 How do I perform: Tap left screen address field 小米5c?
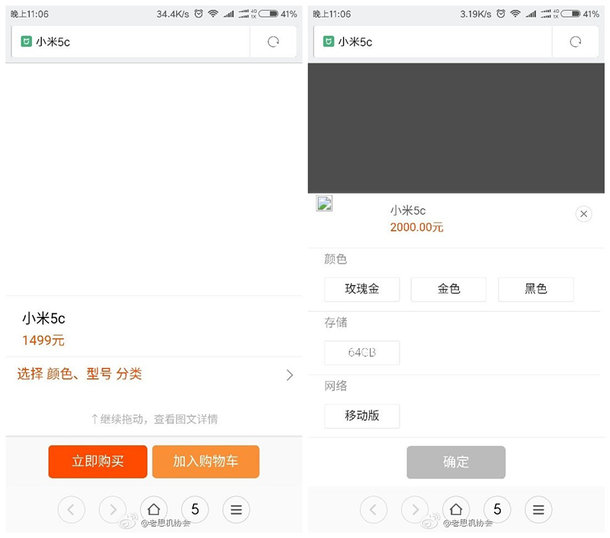131,42
